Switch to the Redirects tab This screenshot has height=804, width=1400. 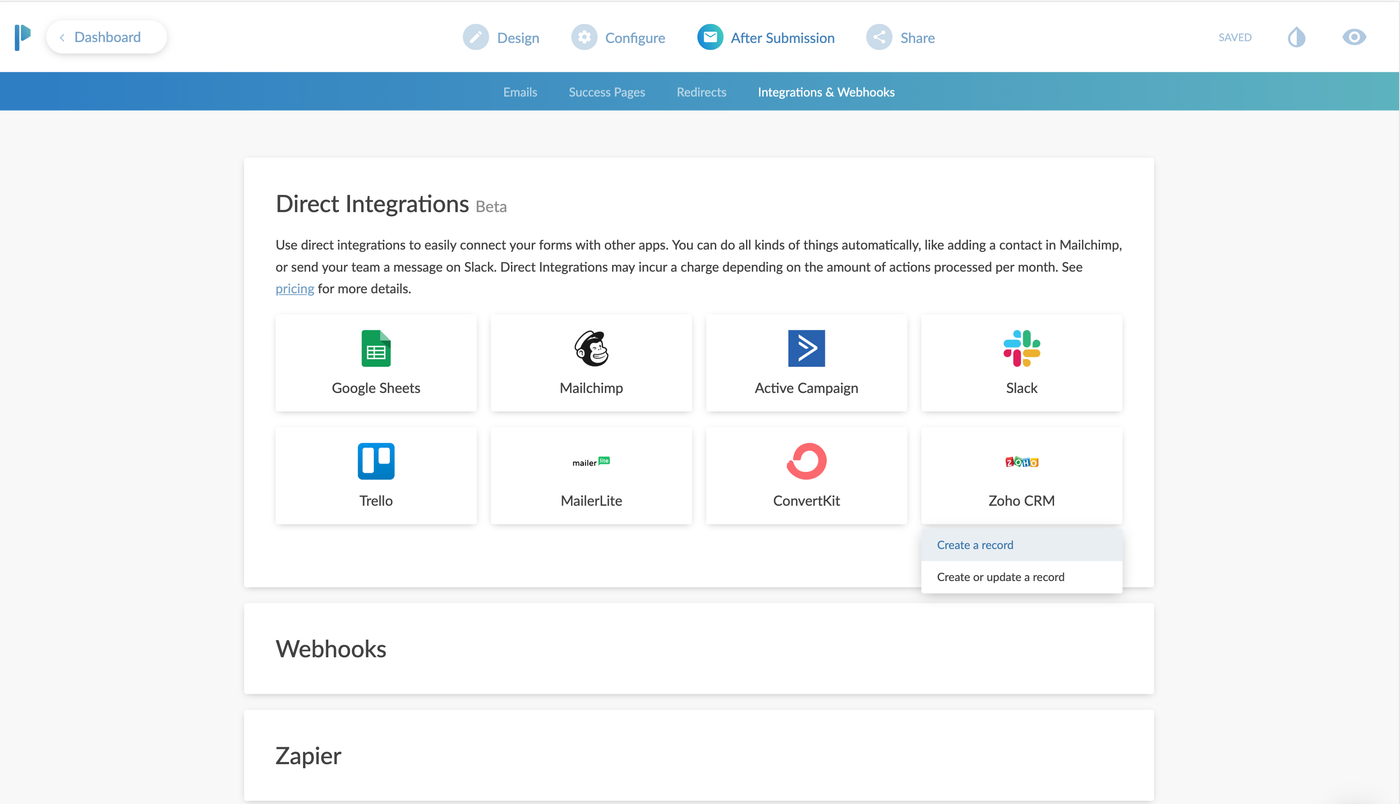[701, 91]
